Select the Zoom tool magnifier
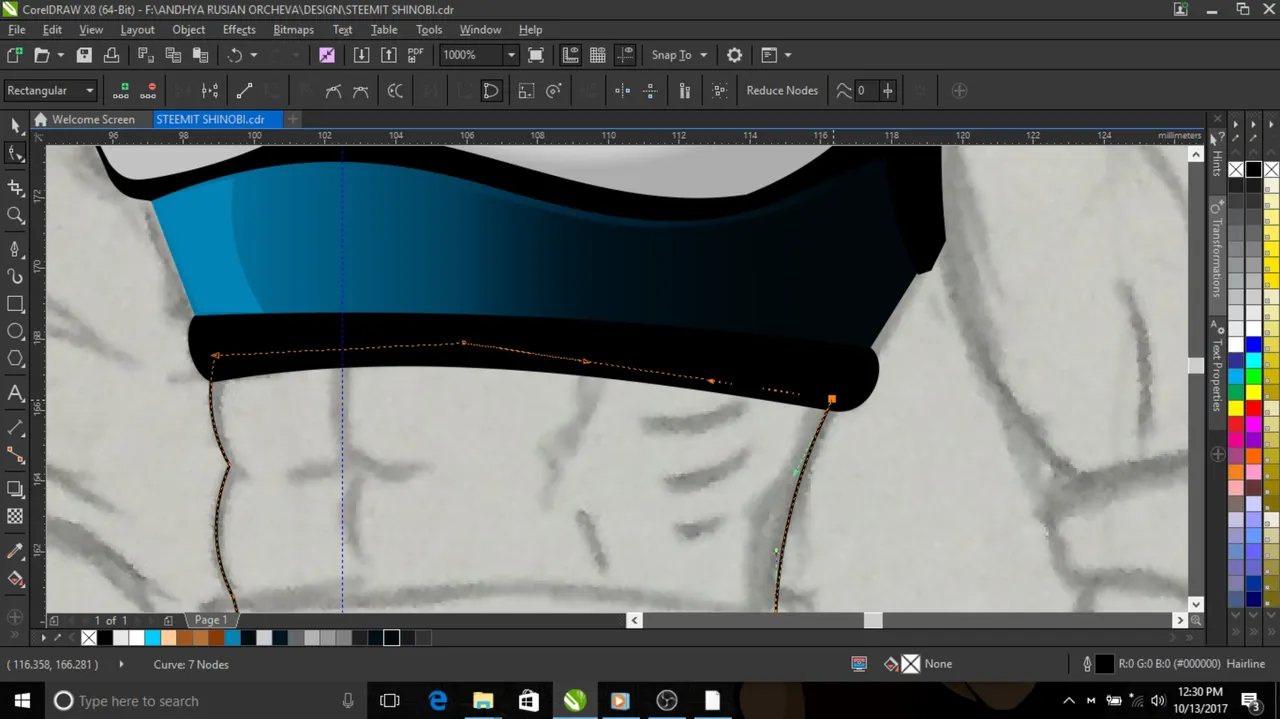Viewport: 1280px width, 719px height. 15,215
